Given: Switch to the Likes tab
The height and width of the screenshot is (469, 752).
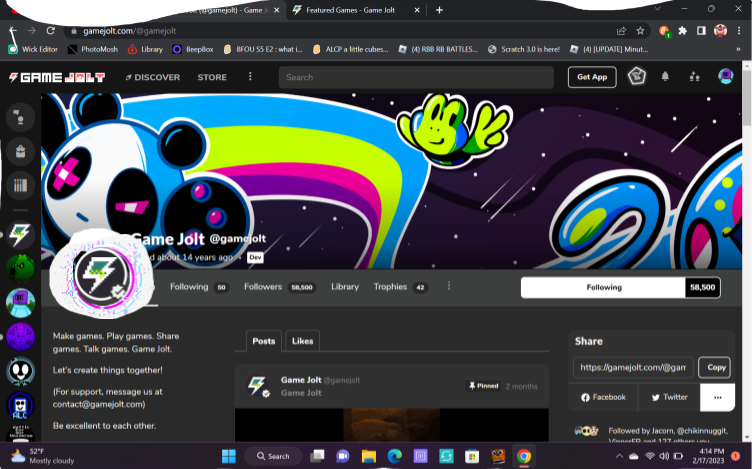Looking at the screenshot, I should [302, 341].
